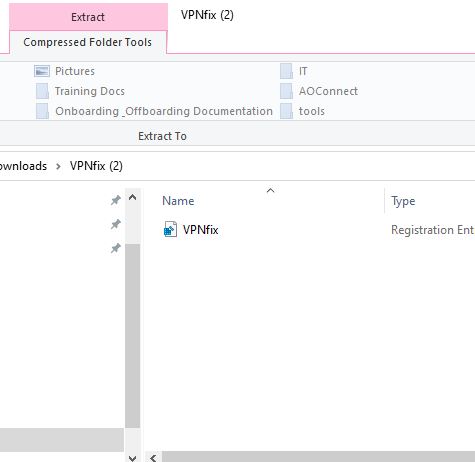Screen dimensions: 475x462
Task: Open the Extract ribbon tab
Action: [88, 17]
